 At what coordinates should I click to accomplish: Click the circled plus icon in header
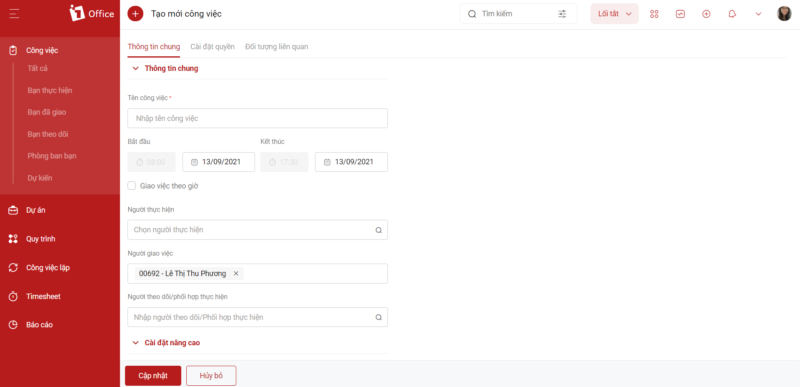706,14
